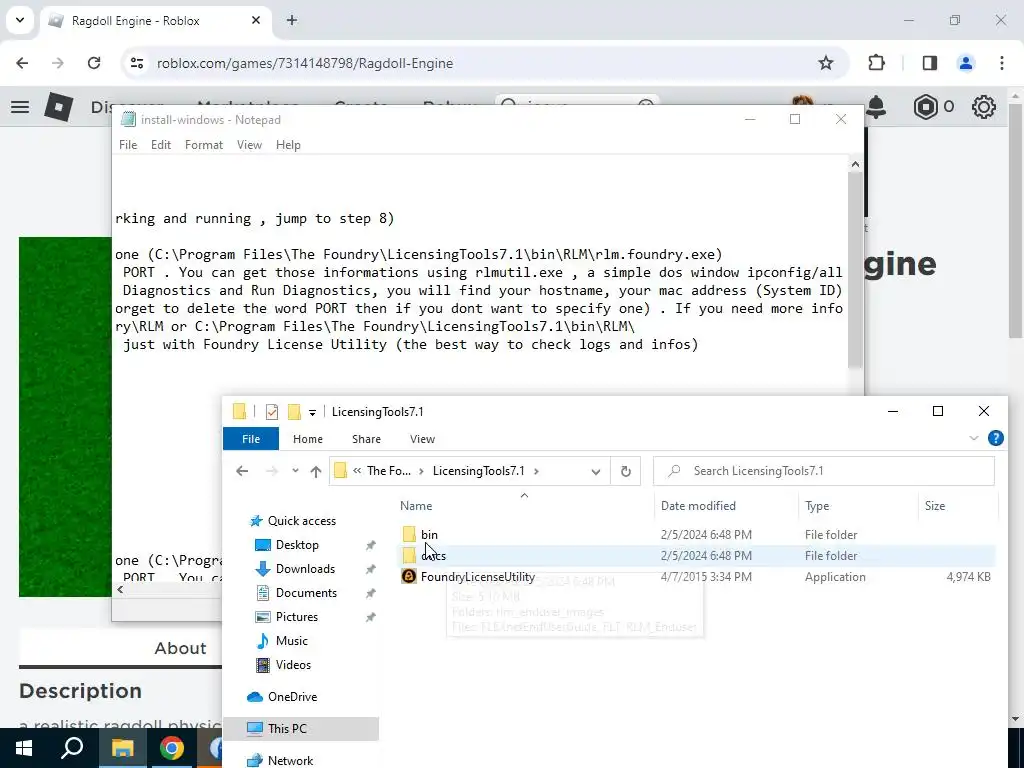Click the New folder quick access icon
The image size is (1024, 768).
click(294, 412)
